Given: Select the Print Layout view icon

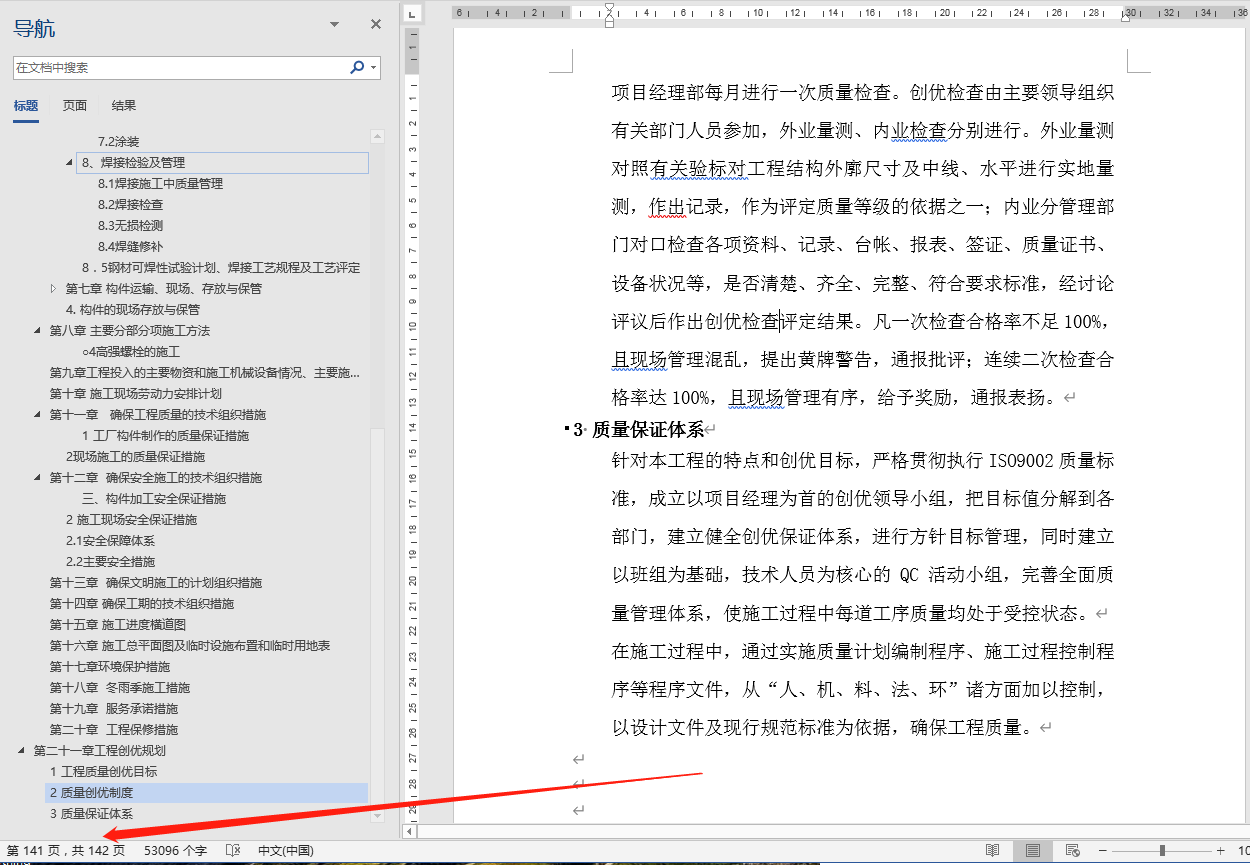Looking at the screenshot, I should pos(1034,850).
